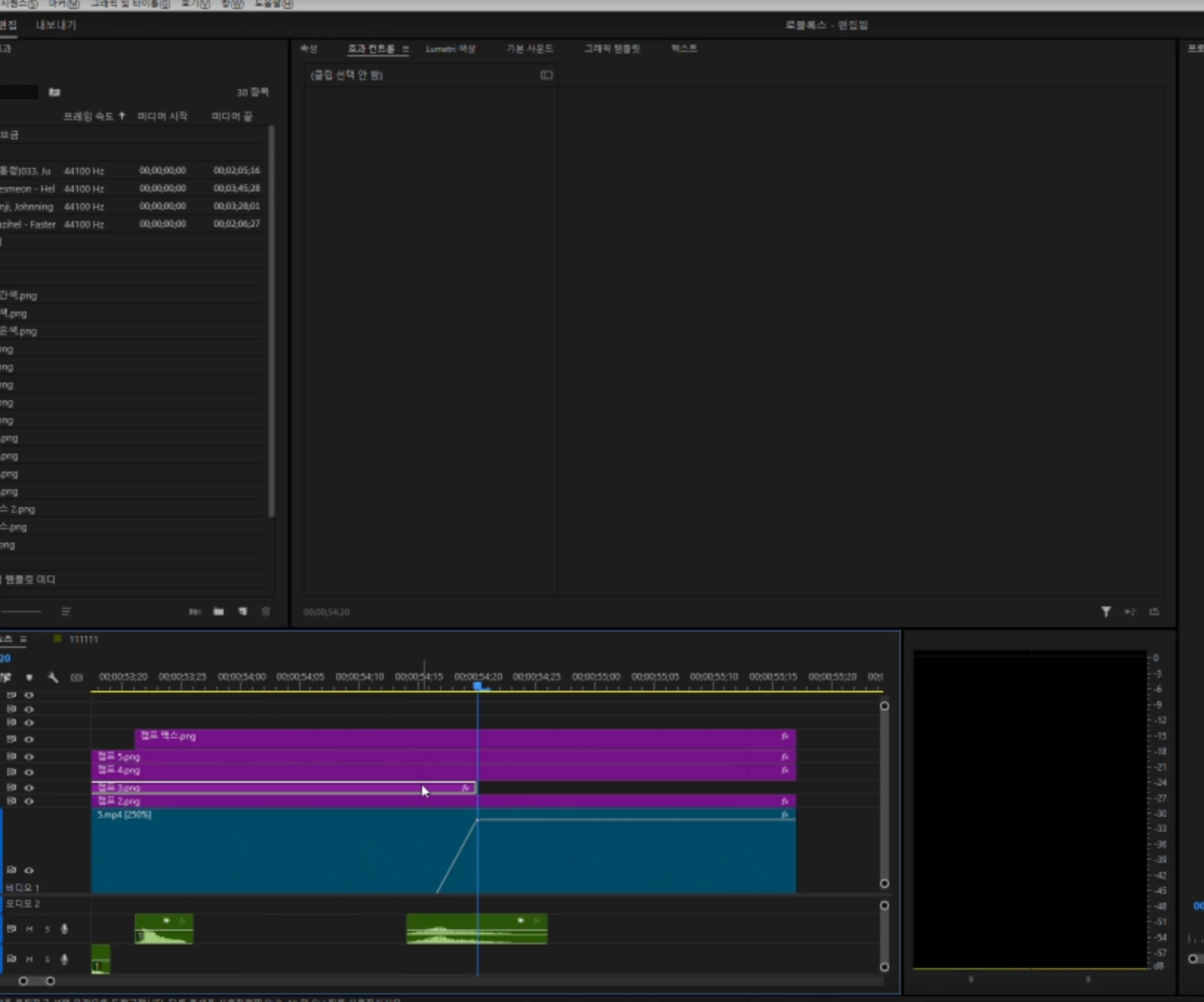The width and height of the screenshot is (1204, 1002).
Task: Click the add marker icon in timeline
Action: coord(29,678)
